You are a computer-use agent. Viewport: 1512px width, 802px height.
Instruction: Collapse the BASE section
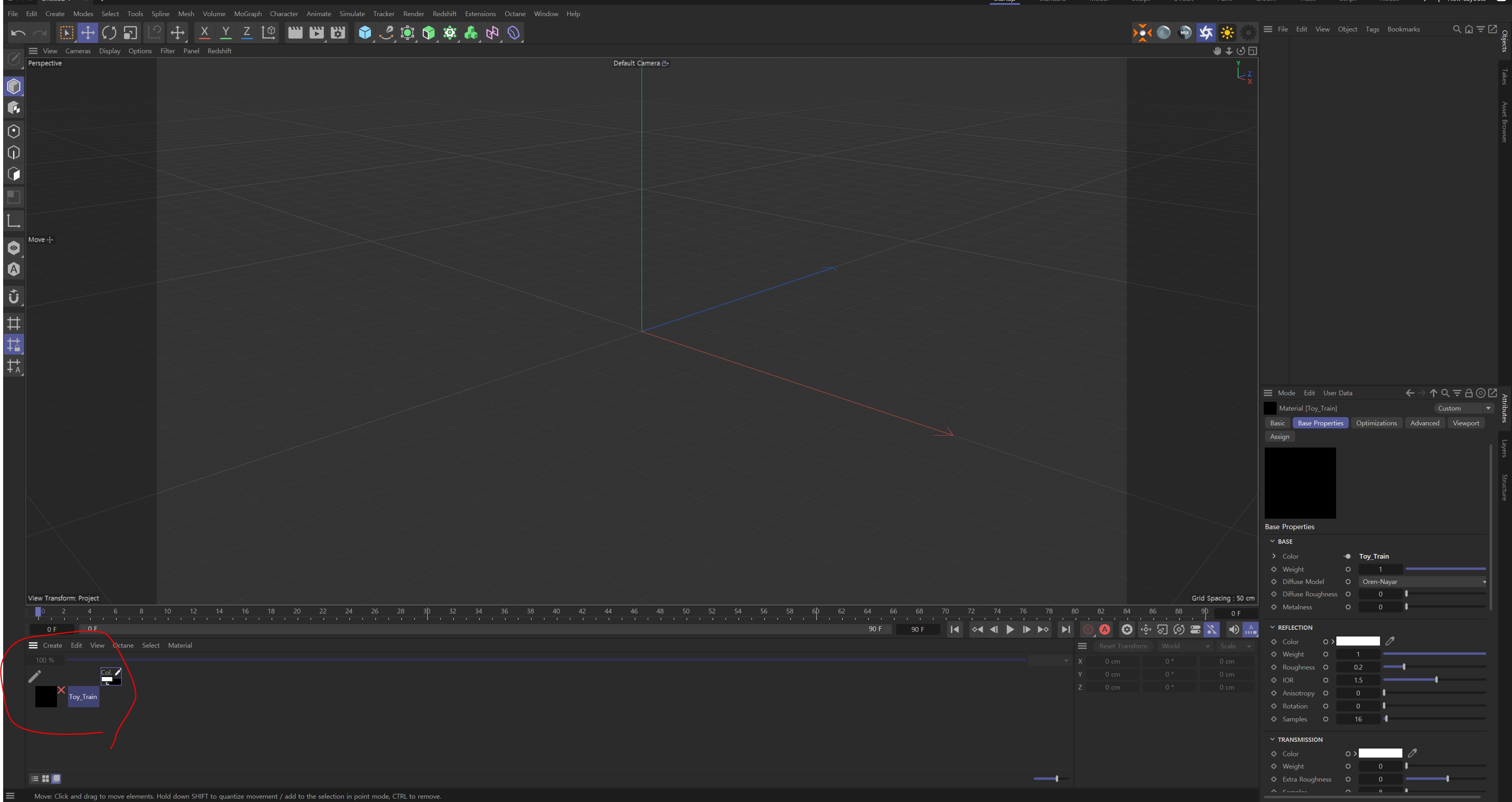point(1273,541)
